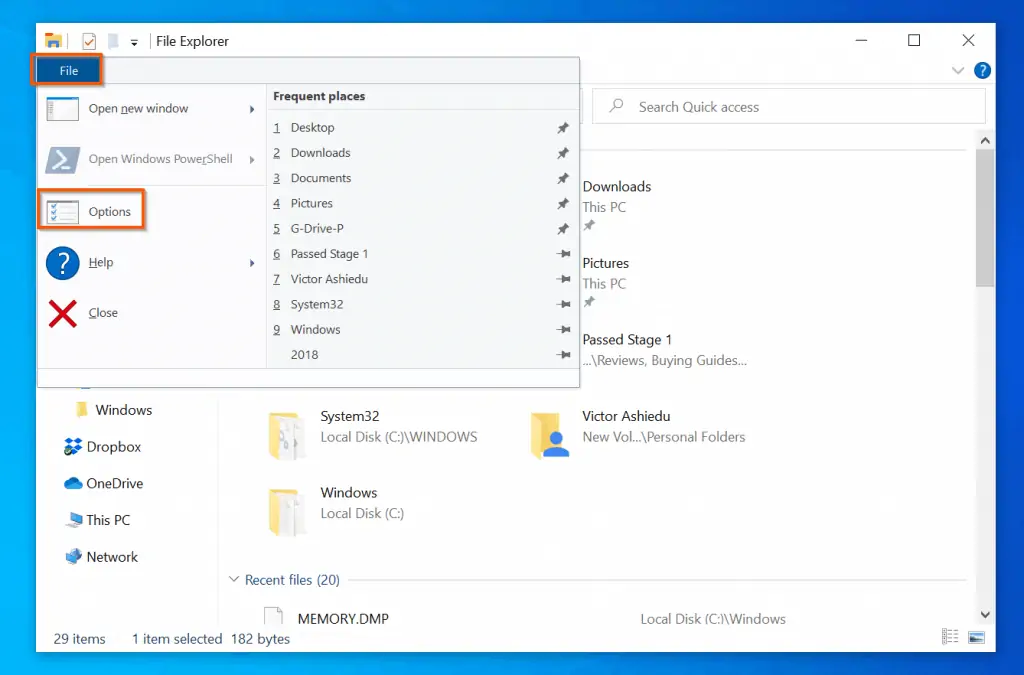Image resolution: width=1024 pixels, height=675 pixels.
Task: Pin Windows in Frequent places via its pin icon
Action: [x=563, y=330]
